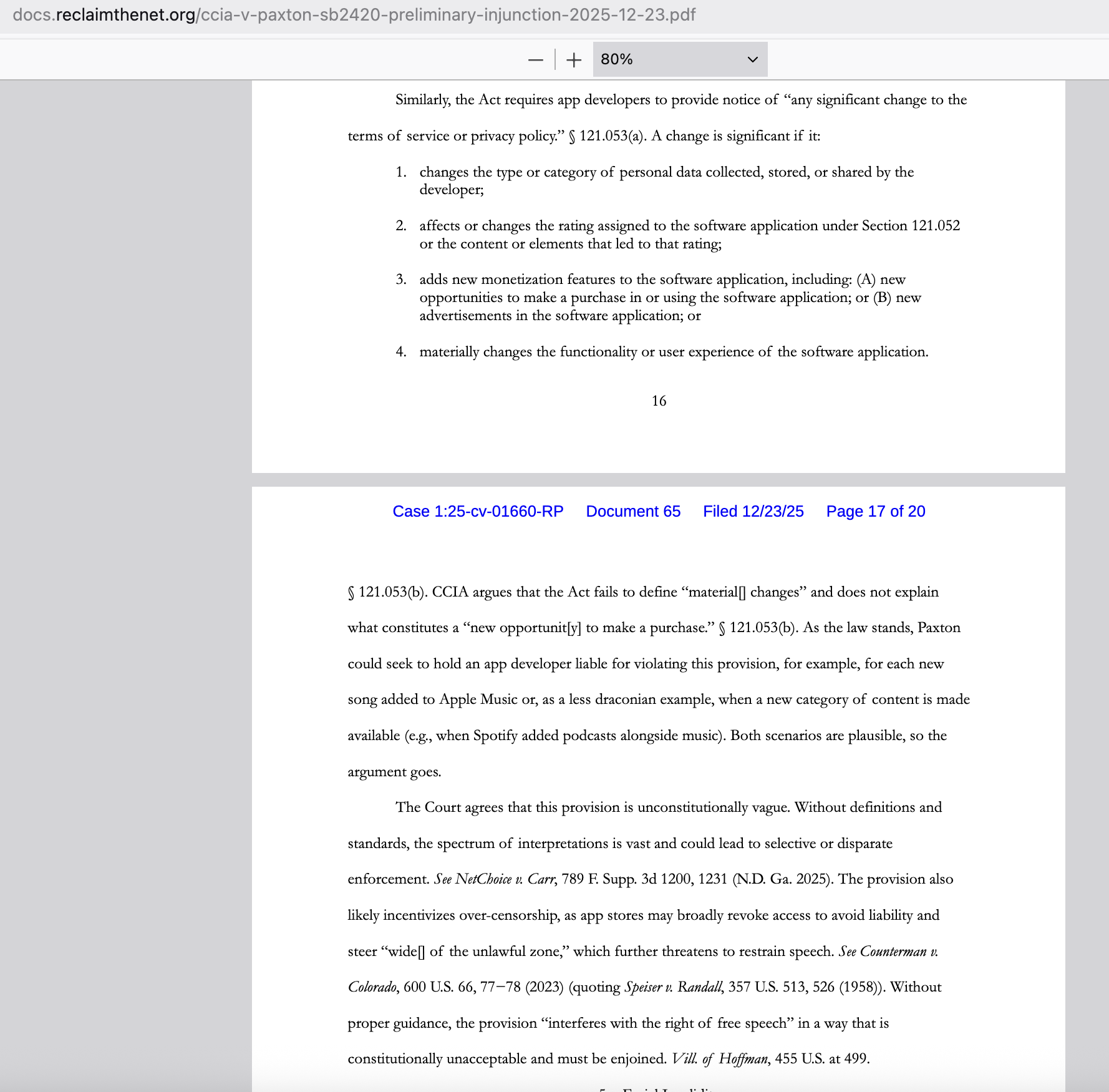Click the Page 17 of 20 link

(876, 512)
